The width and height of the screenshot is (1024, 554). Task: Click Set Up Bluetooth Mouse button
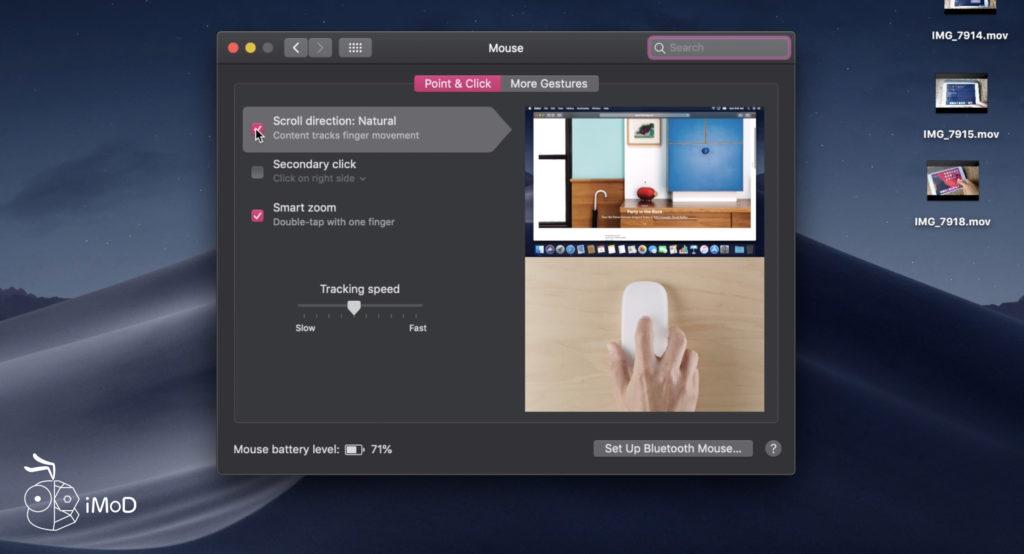pyautogui.click(x=673, y=449)
